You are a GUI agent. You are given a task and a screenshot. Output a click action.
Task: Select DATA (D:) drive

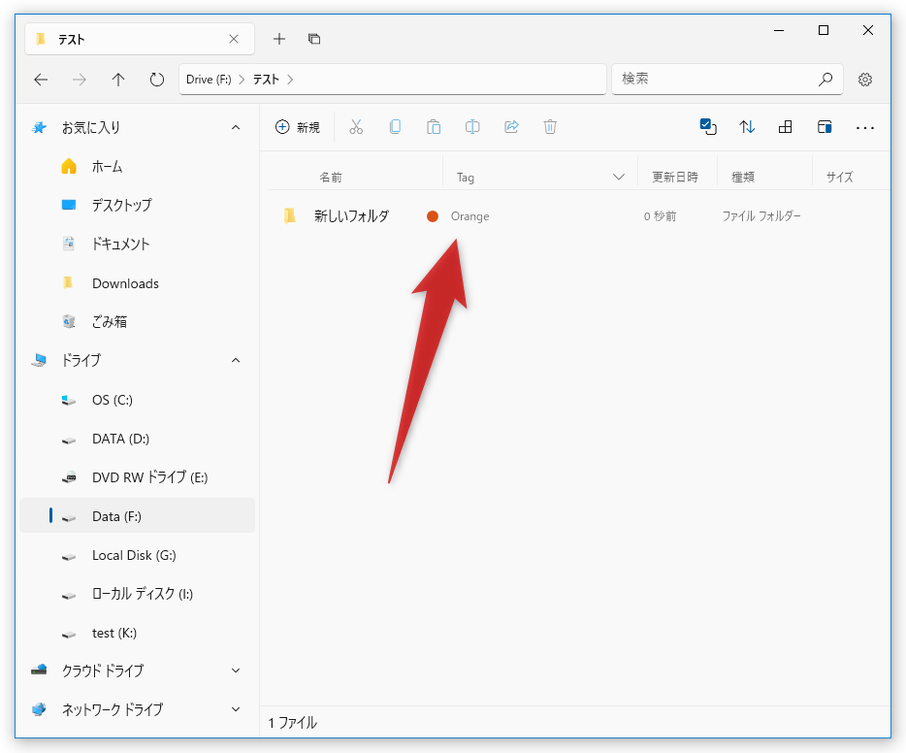pos(138,439)
